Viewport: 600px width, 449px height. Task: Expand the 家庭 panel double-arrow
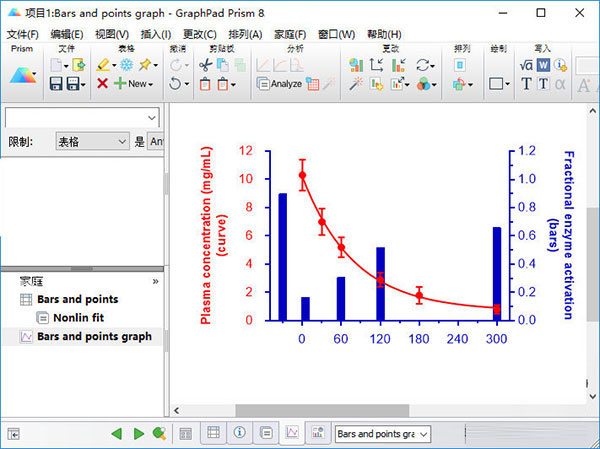pyautogui.click(x=155, y=282)
